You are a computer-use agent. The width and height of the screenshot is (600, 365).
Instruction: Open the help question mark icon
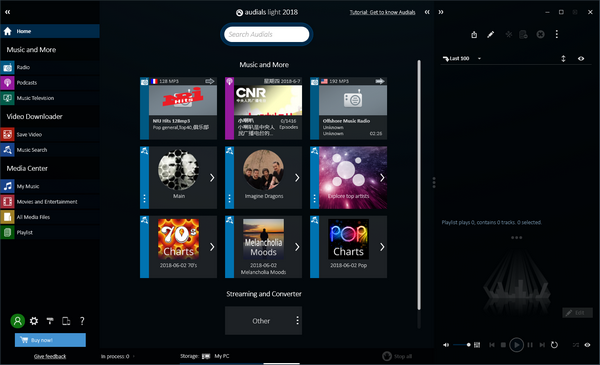coord(82,321)
